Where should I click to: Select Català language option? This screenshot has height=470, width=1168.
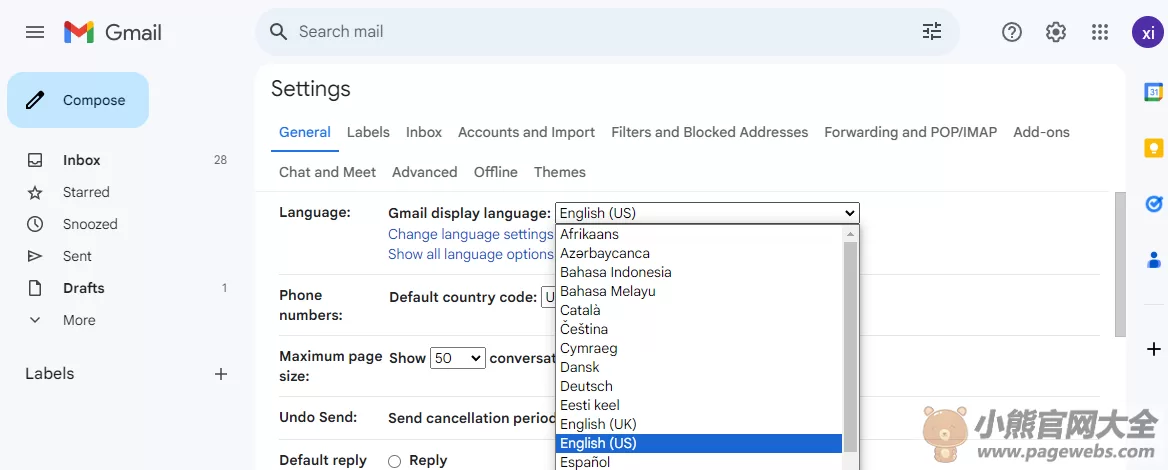699,311
